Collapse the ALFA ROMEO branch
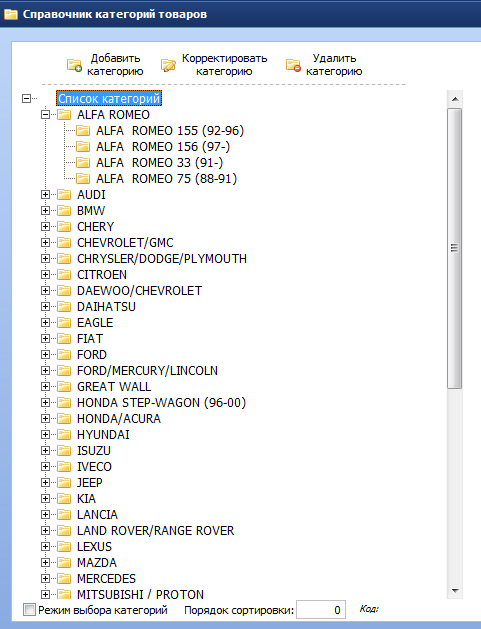This screenshot has width=481, height=629. point(45,115)
